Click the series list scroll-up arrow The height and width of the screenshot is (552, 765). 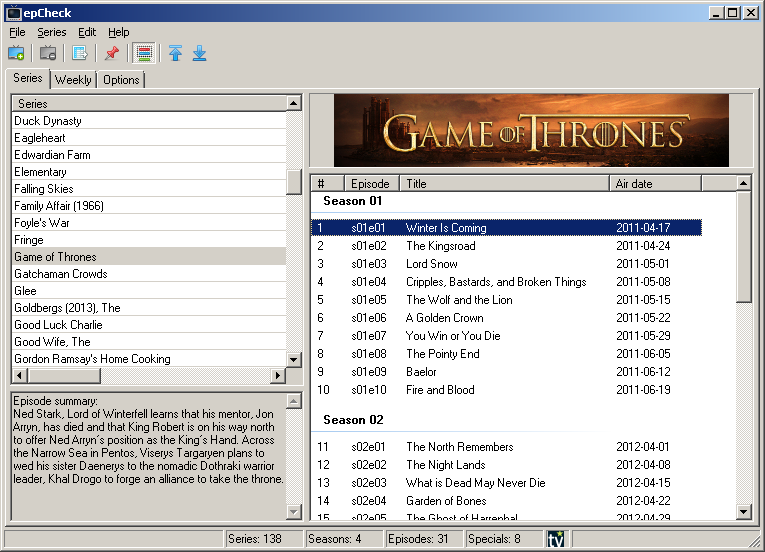click(293, 103)
